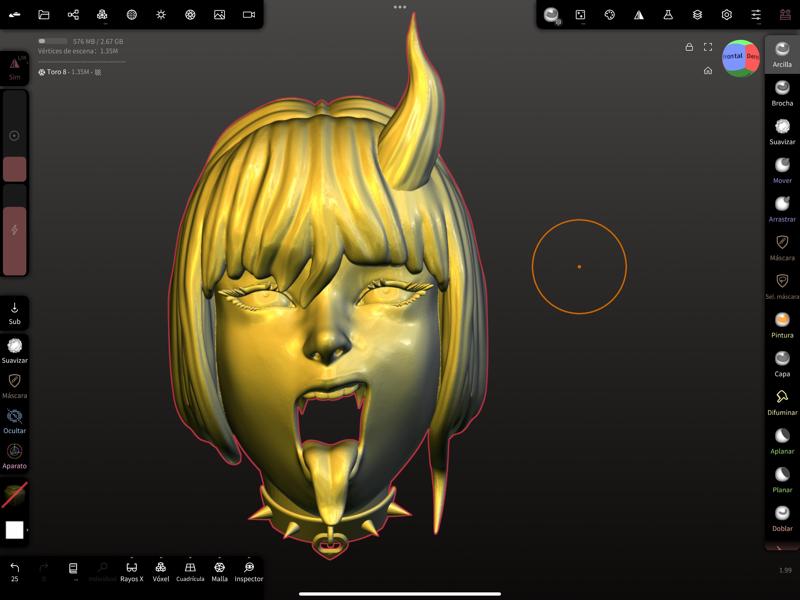This screenshot has width=800, height=600.
Task: Open the material palette icon in top-right toolbar
Action: pos(610,14)
